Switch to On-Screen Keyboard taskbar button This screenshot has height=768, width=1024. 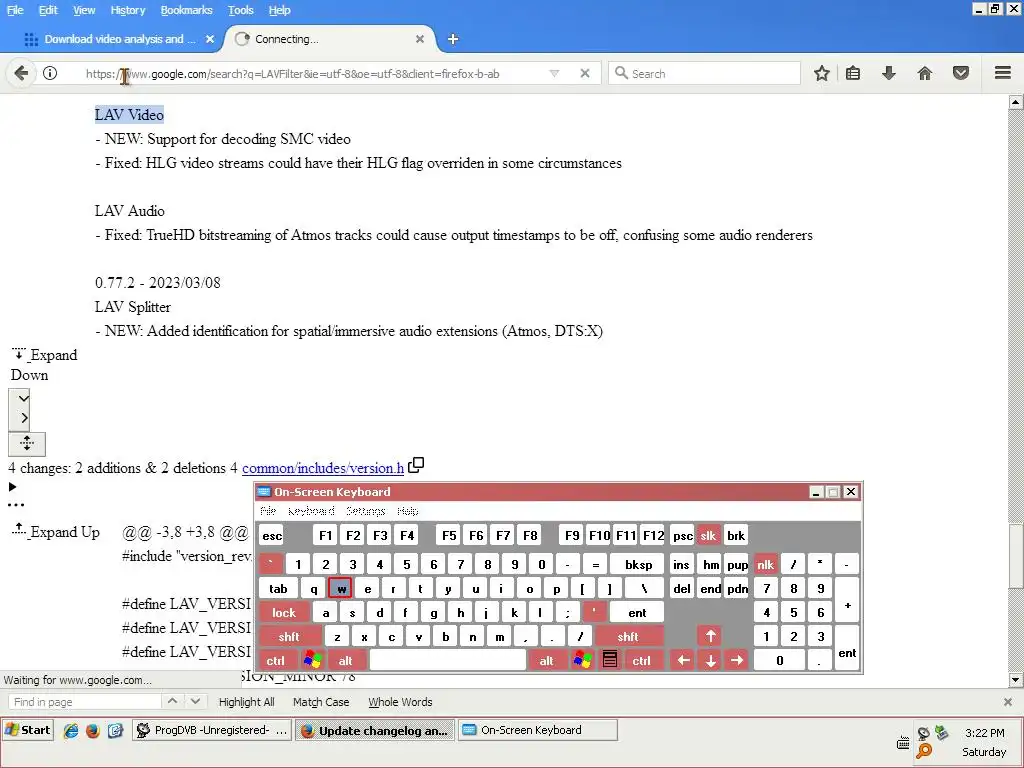point(537,729)
